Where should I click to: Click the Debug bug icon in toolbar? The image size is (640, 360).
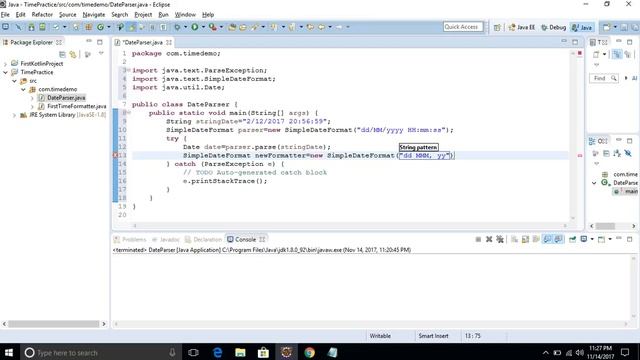(x=177, y=27)
